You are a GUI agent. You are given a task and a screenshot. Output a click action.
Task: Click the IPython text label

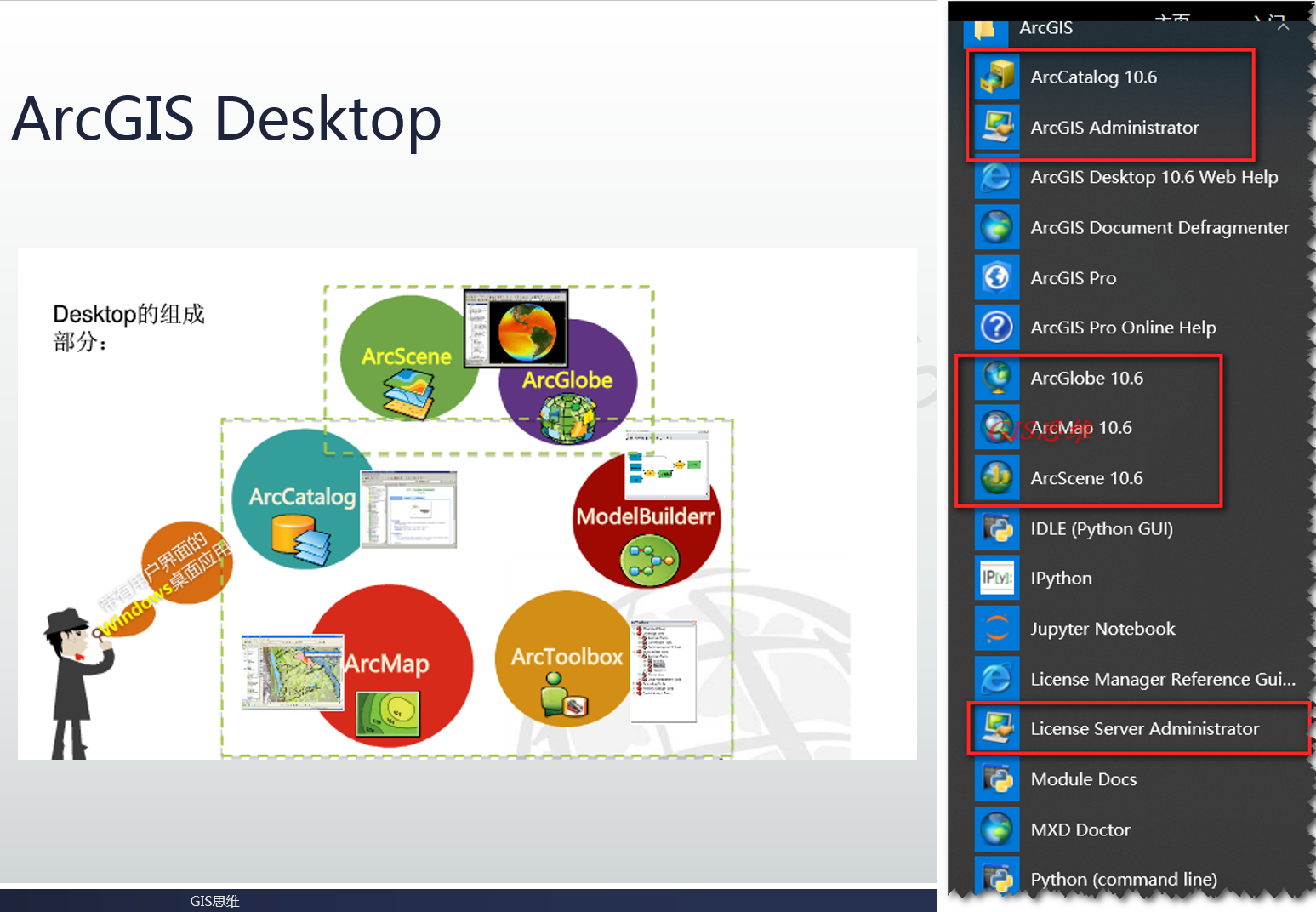point(1061,579)
